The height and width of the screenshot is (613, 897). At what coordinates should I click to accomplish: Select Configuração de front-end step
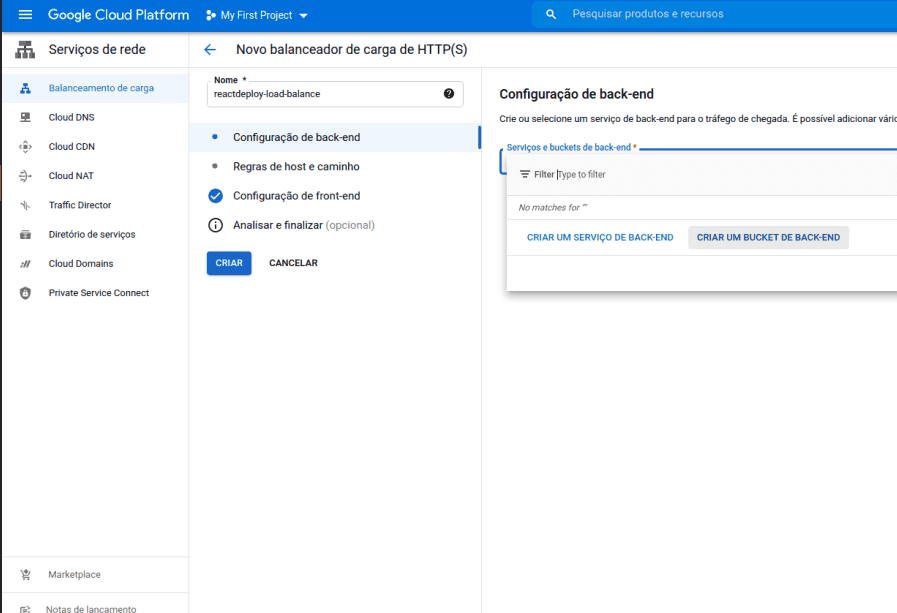coord(296,196)
